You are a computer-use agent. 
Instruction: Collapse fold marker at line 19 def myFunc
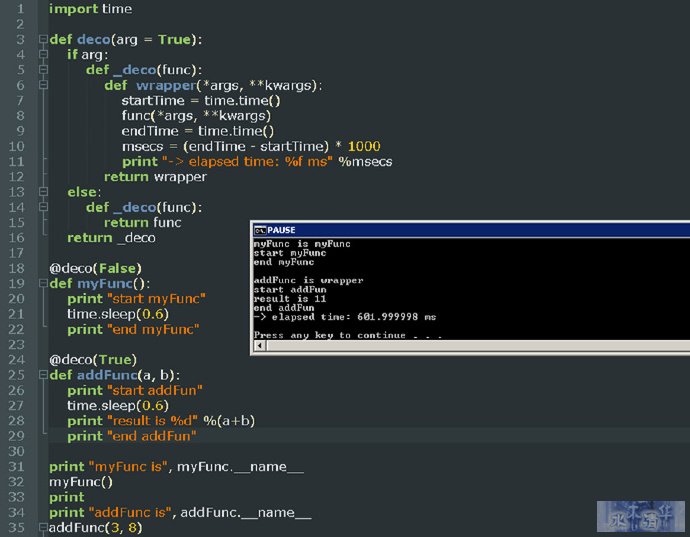point(43,283)
